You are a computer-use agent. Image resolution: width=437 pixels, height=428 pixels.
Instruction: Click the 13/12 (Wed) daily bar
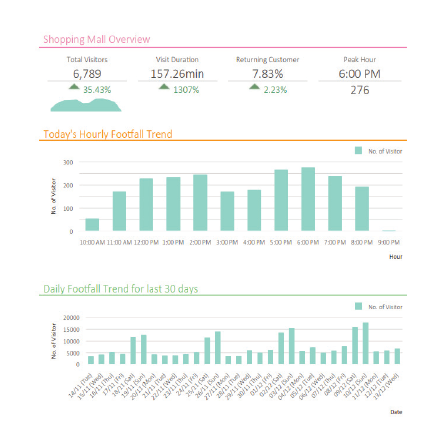pyautogui.click(x=397, y=356)
